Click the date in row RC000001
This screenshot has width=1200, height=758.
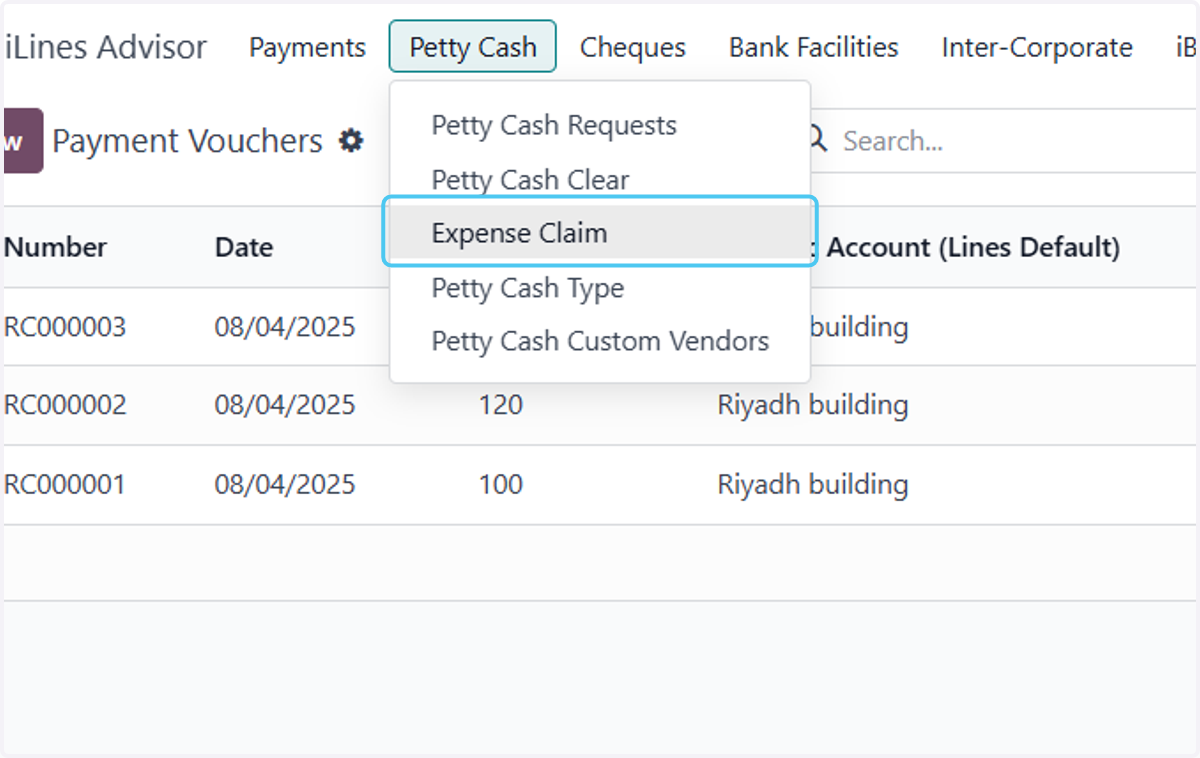point(285,485)
